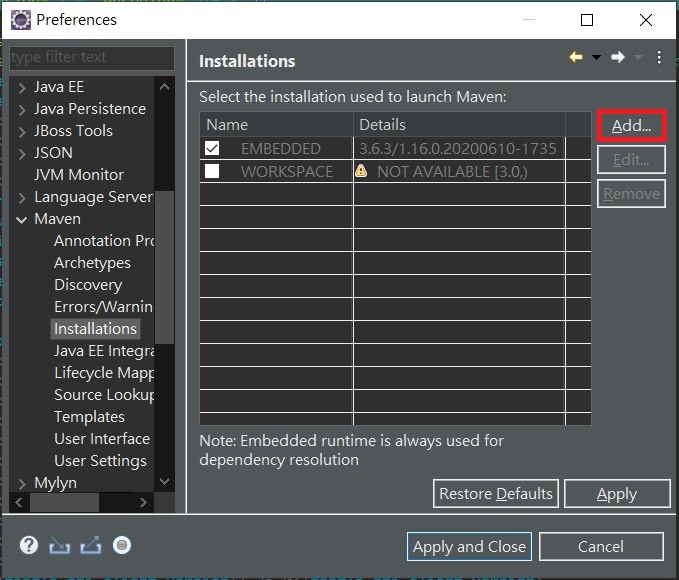The height and width of the screenshot is (580, 679).
Task: Open the Errors/Warnings preference page
Action: (x=103, y=307)
